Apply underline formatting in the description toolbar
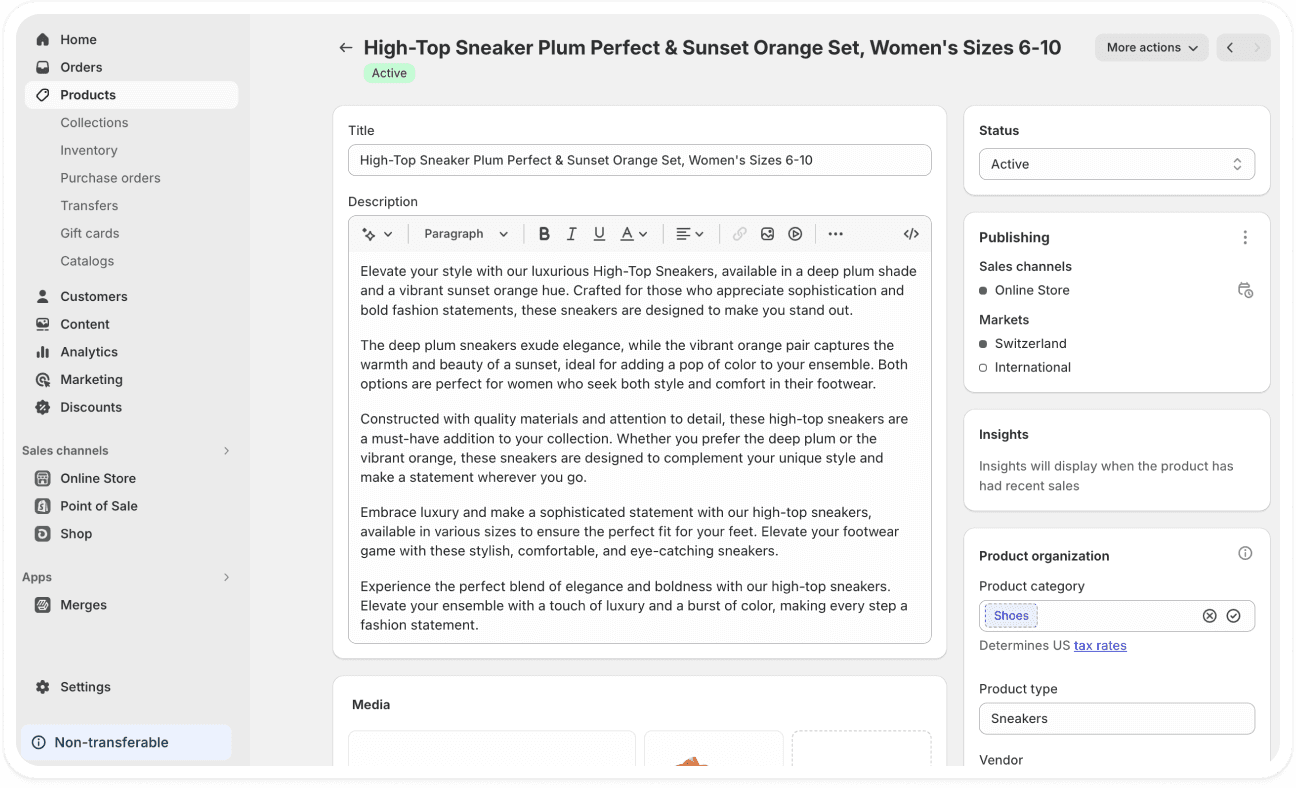 [599, 233]
